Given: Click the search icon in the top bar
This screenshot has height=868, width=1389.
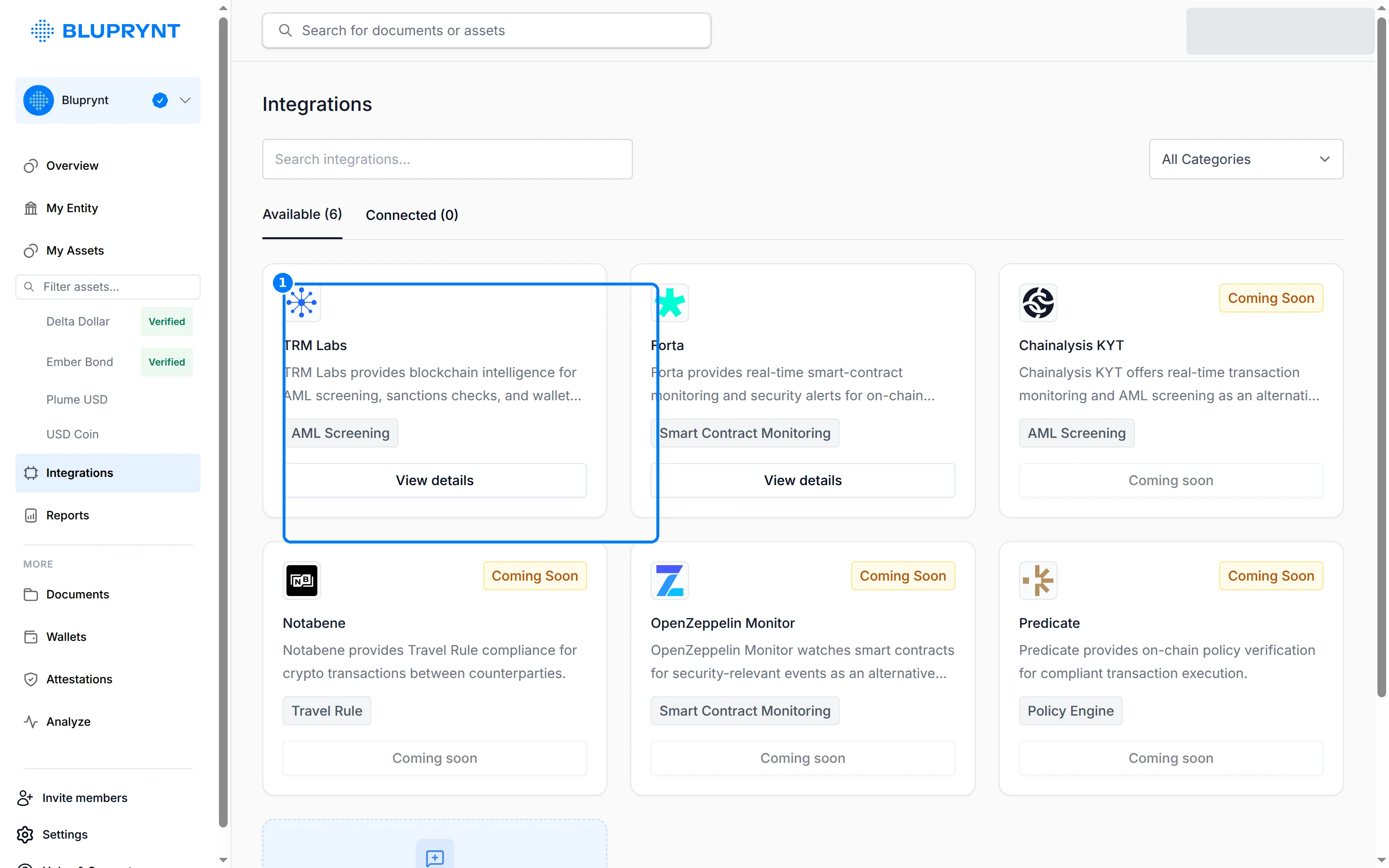Looking at the screenshot, I should (285, 30).
